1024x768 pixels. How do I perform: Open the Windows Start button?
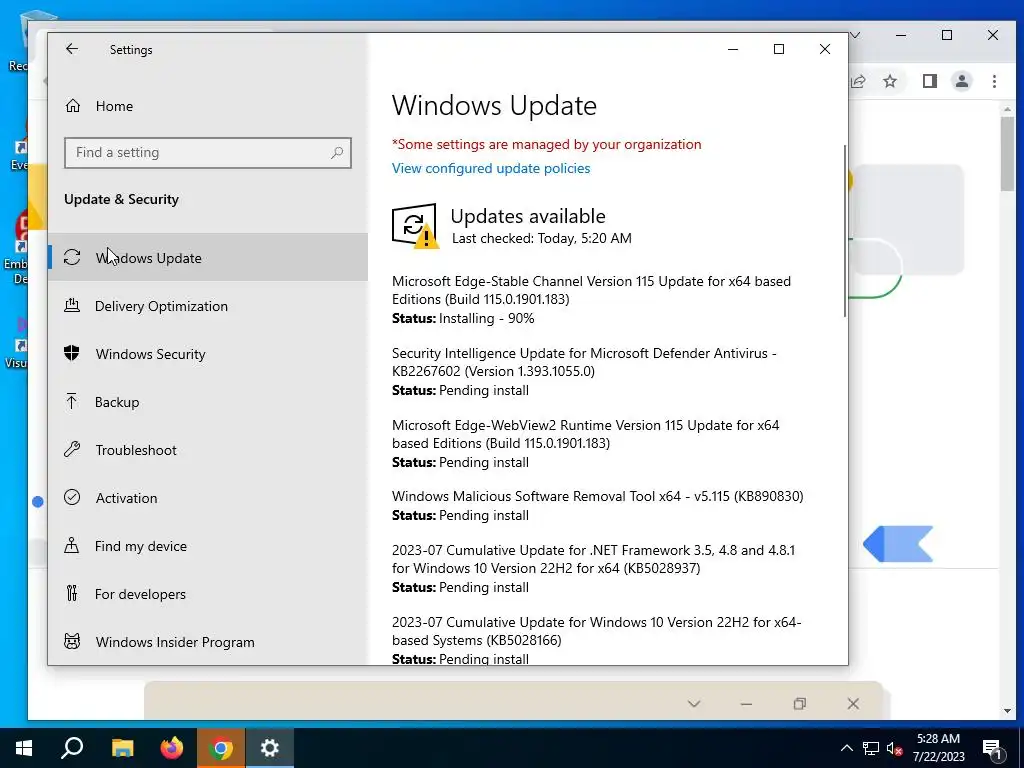(x=24, y=748)
